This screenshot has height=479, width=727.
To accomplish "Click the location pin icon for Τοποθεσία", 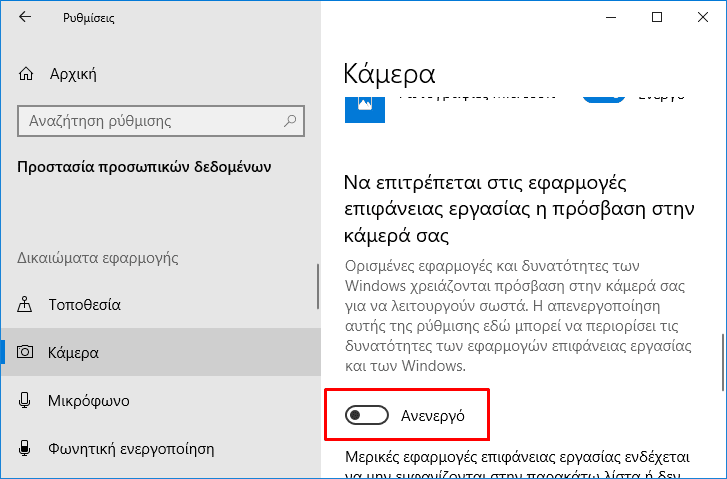I will 25,305.
